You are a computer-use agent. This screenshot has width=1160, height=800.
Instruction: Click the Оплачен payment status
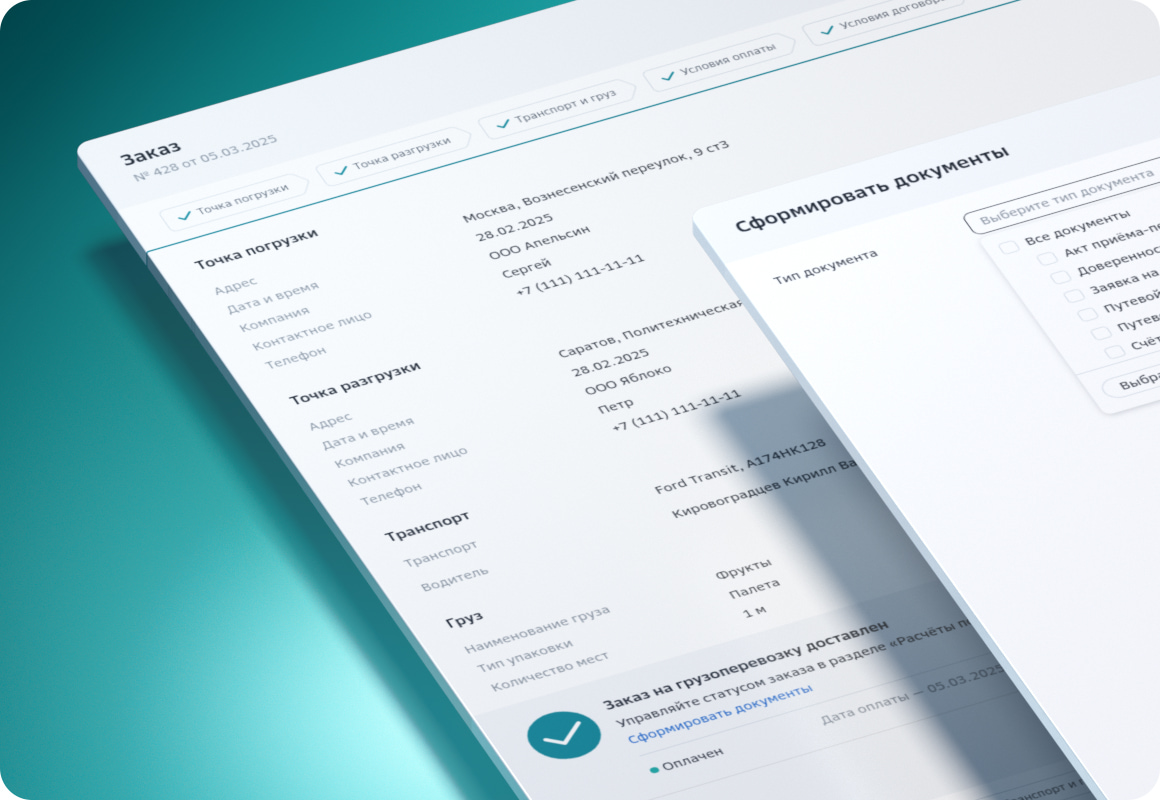tap(692, 759)
